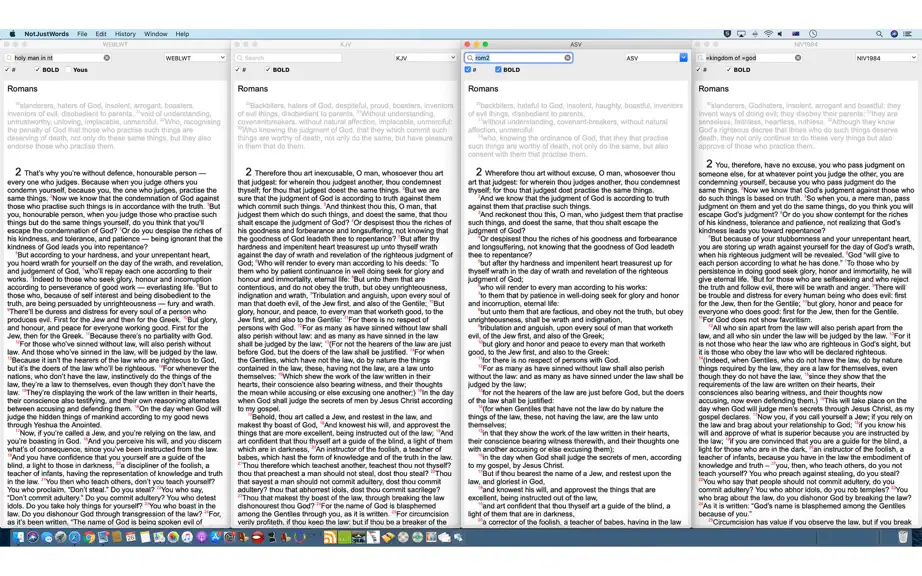Open Photos from the Dock
Image resolution: width=922 pixels, height=576 pixels.
pos(173,537)
